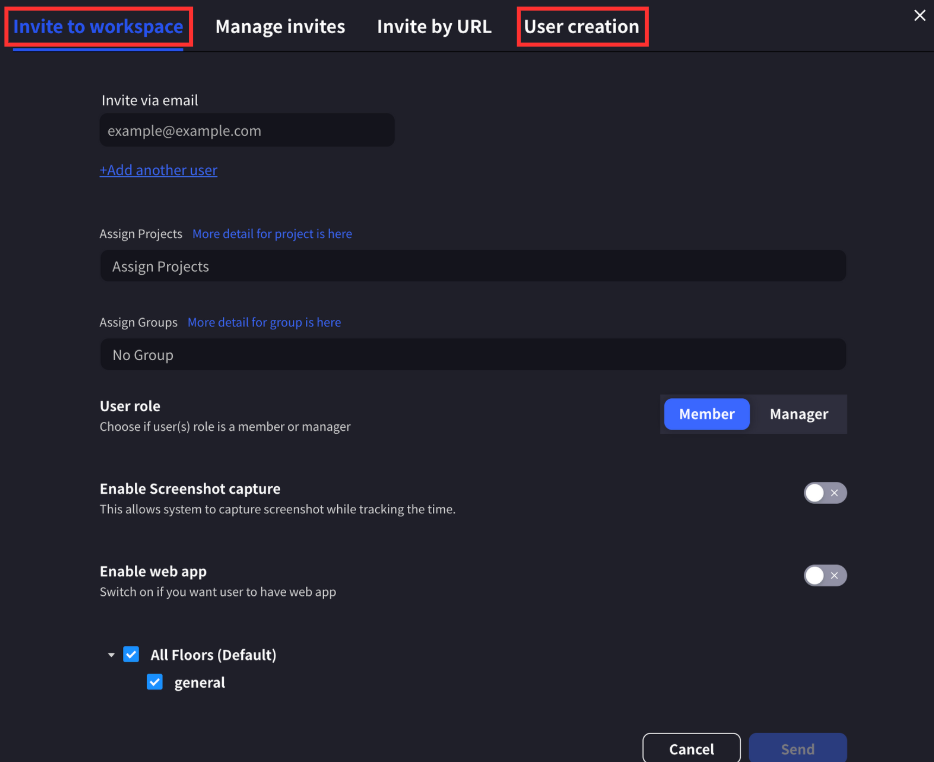Collapse the All Floors (Default) tree
Viewport: 934px width, 762px height.
tap(111, 654)
